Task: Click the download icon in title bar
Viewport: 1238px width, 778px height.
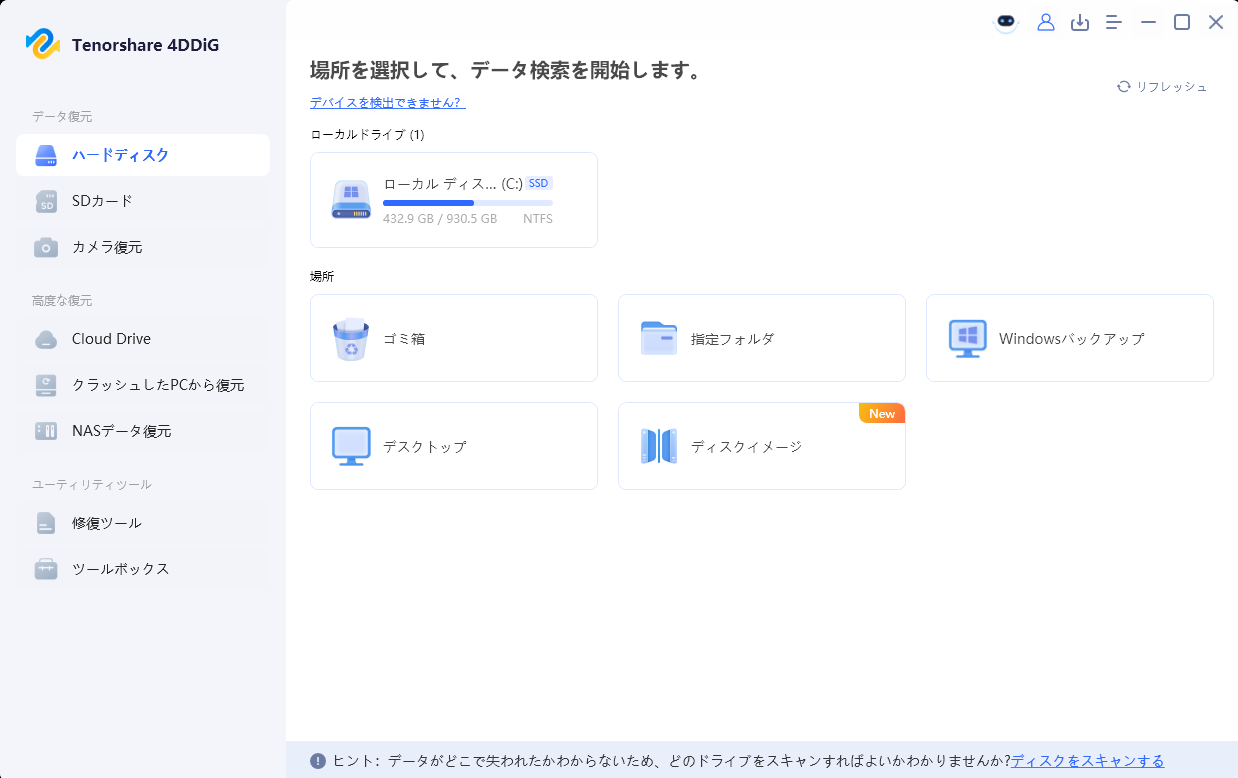Action: [1080, 22]
